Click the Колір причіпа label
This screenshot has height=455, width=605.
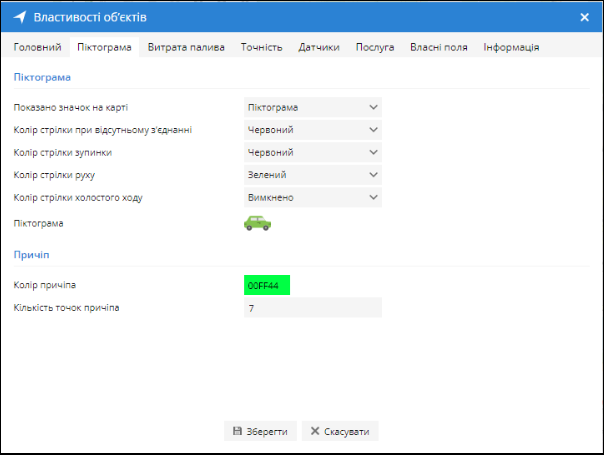tap(45, 285)
